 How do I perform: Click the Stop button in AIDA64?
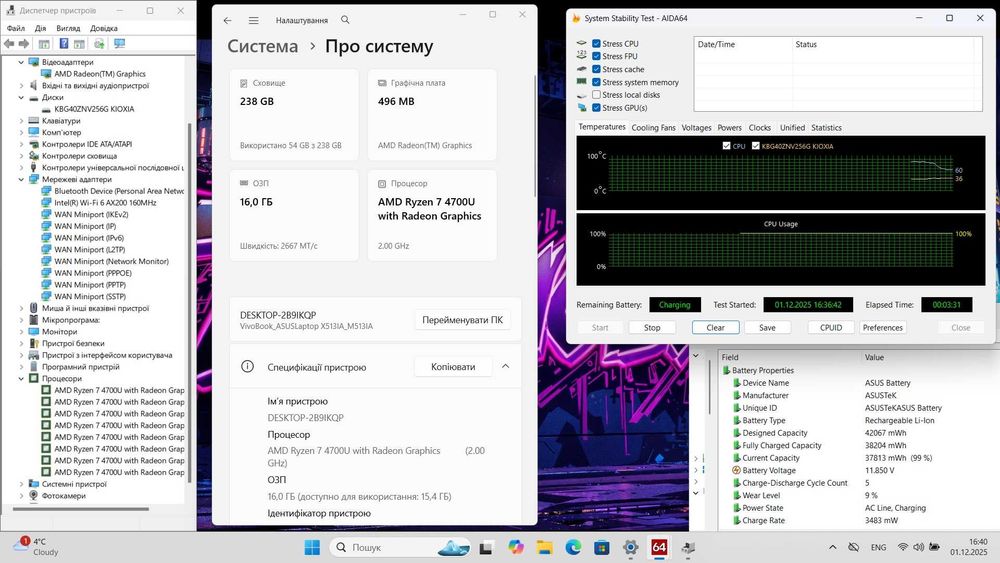pos(652,328)
